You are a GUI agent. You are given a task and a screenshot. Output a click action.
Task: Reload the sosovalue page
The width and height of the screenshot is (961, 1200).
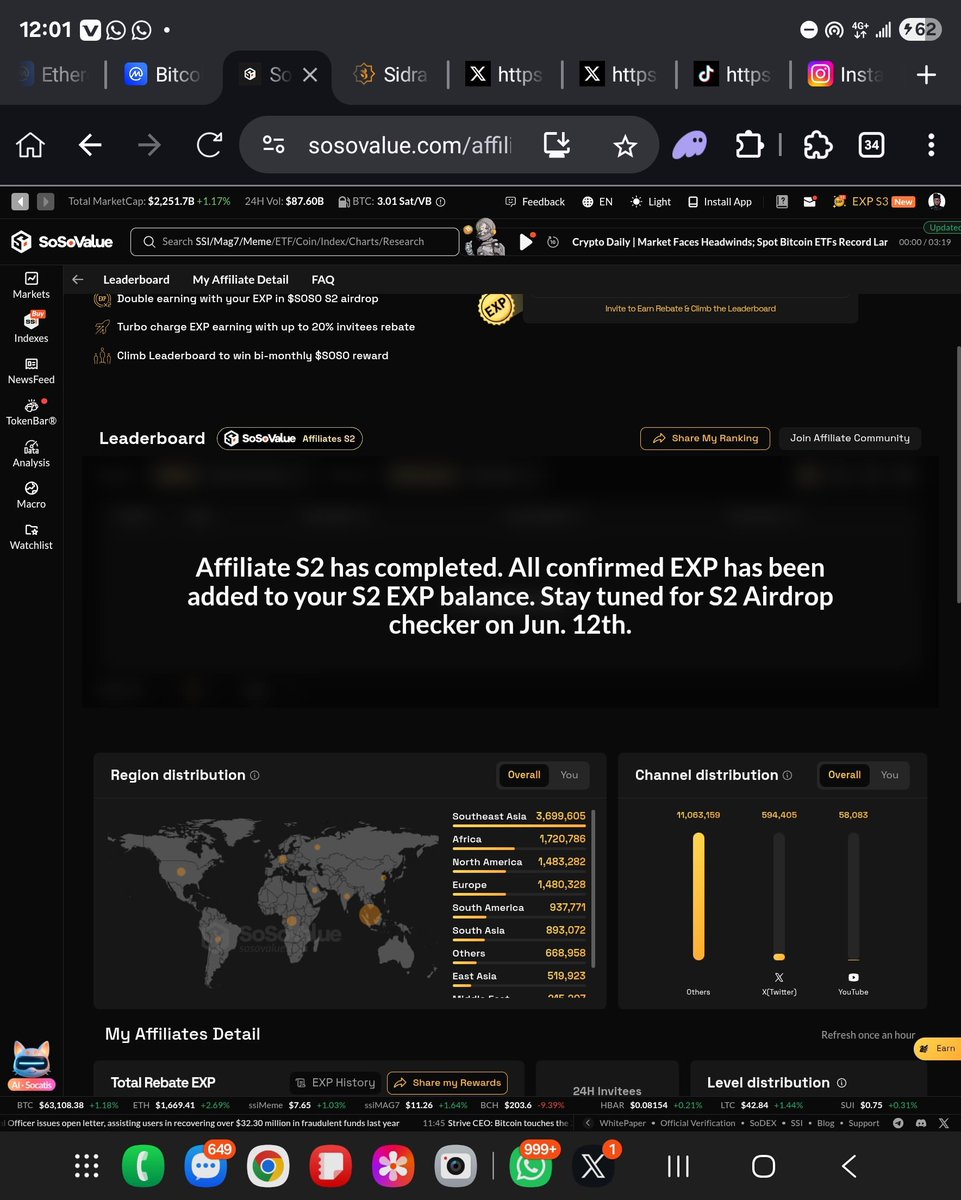(x=209, y=146)
